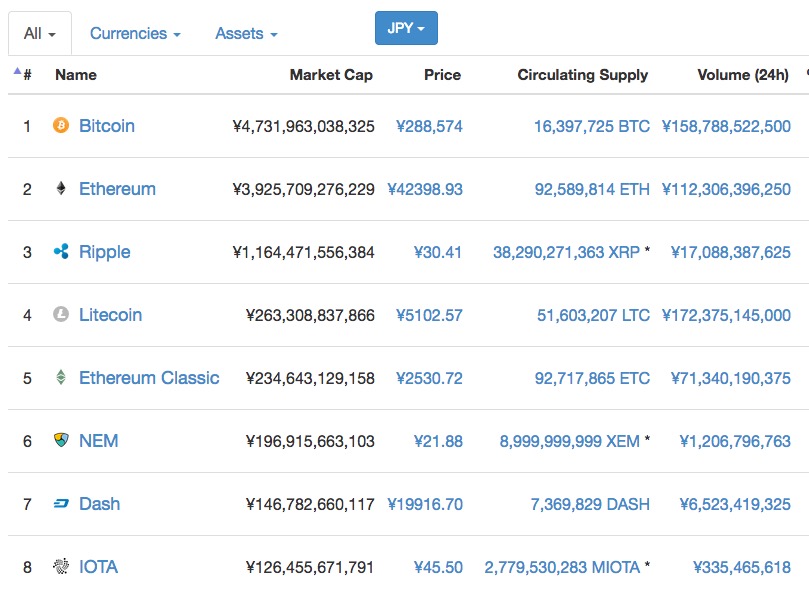The image size is (809, 596).
Task: Sort table by Price column header
Action: (x=442, y=75)
